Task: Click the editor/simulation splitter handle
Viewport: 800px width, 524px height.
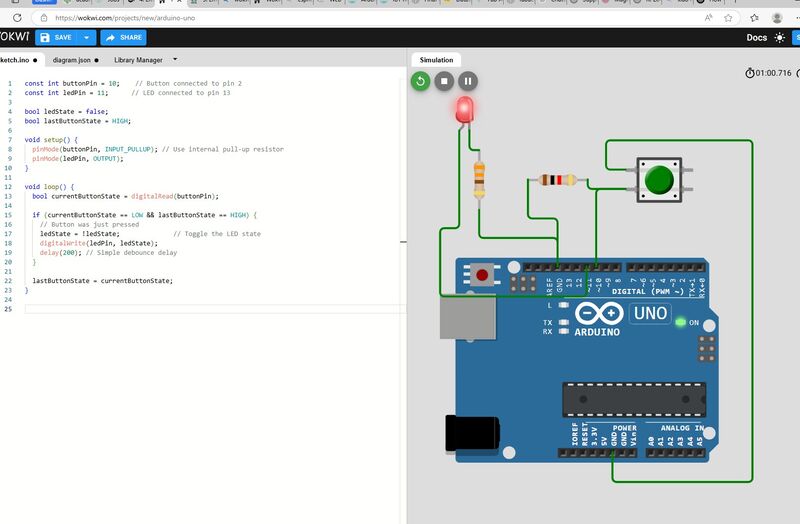Action: point(404,242)
